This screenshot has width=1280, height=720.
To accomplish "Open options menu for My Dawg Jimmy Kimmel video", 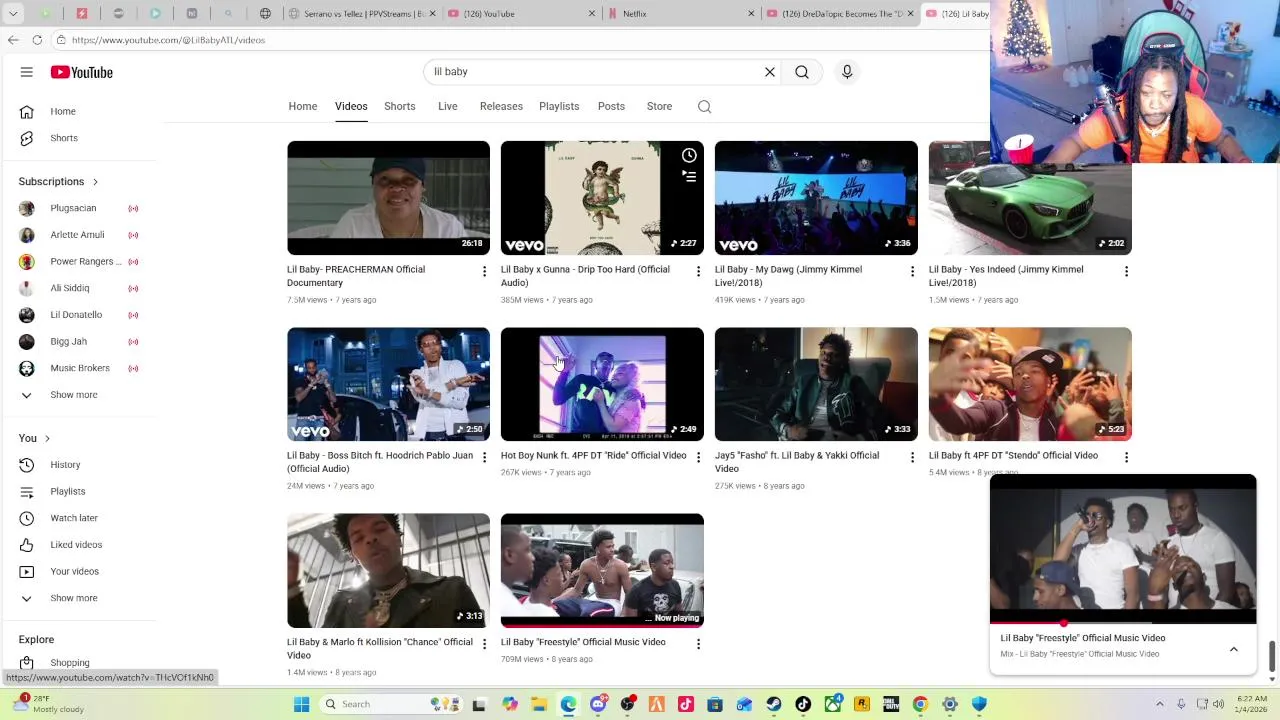I will click(x=912, y=272).
